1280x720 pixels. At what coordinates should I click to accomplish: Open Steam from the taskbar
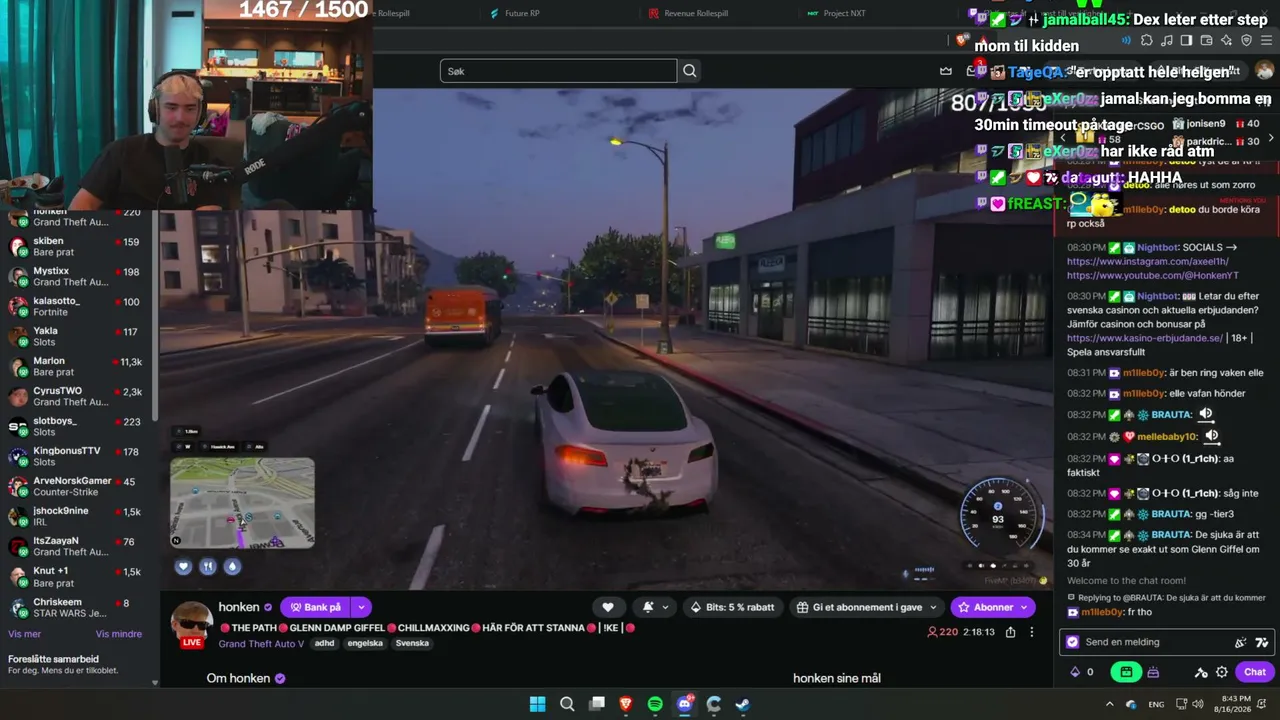point(743,704)
